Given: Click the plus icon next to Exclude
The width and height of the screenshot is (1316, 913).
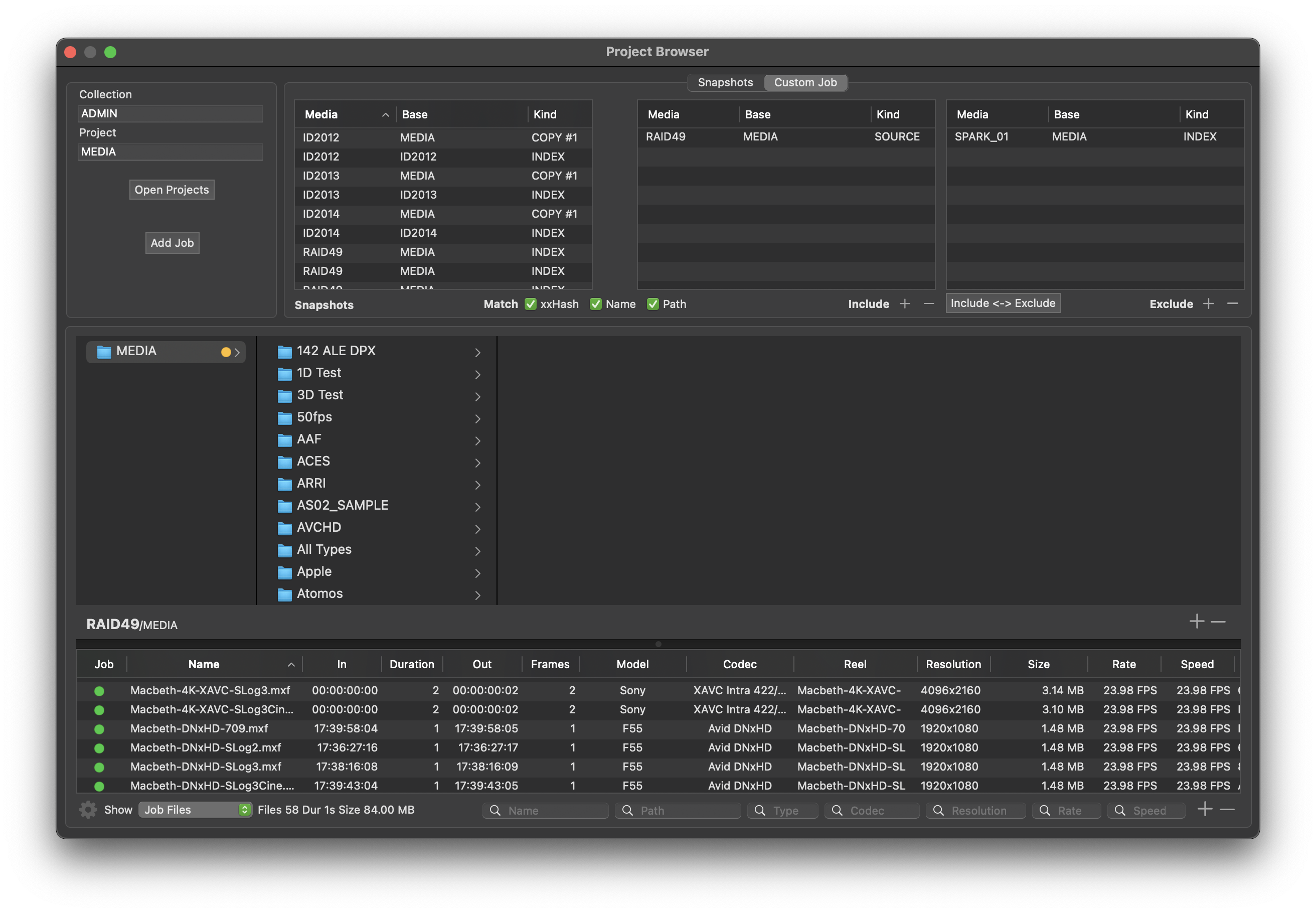Looking at the screenshot, I should click(1209, 304).
